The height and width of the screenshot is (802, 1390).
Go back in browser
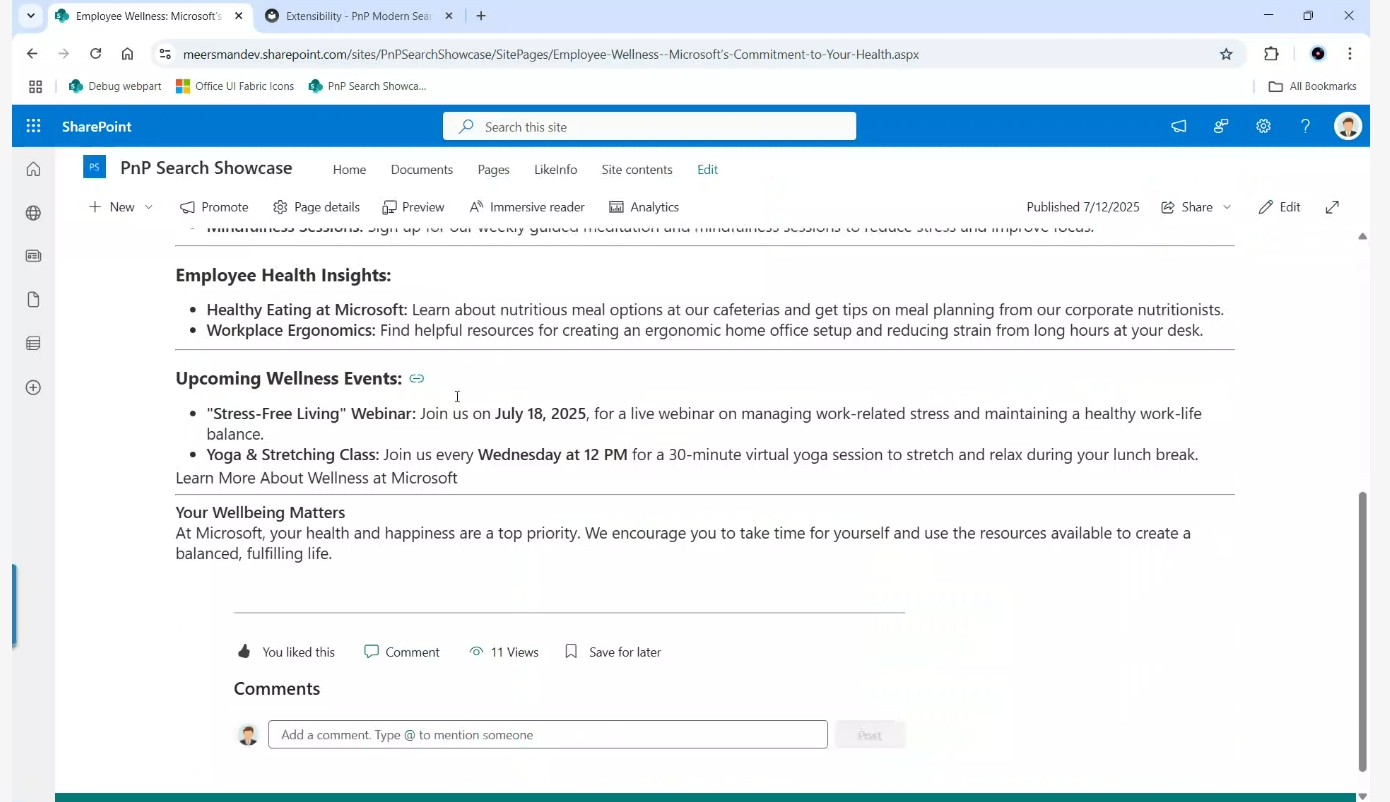click(x=32, y=54)
